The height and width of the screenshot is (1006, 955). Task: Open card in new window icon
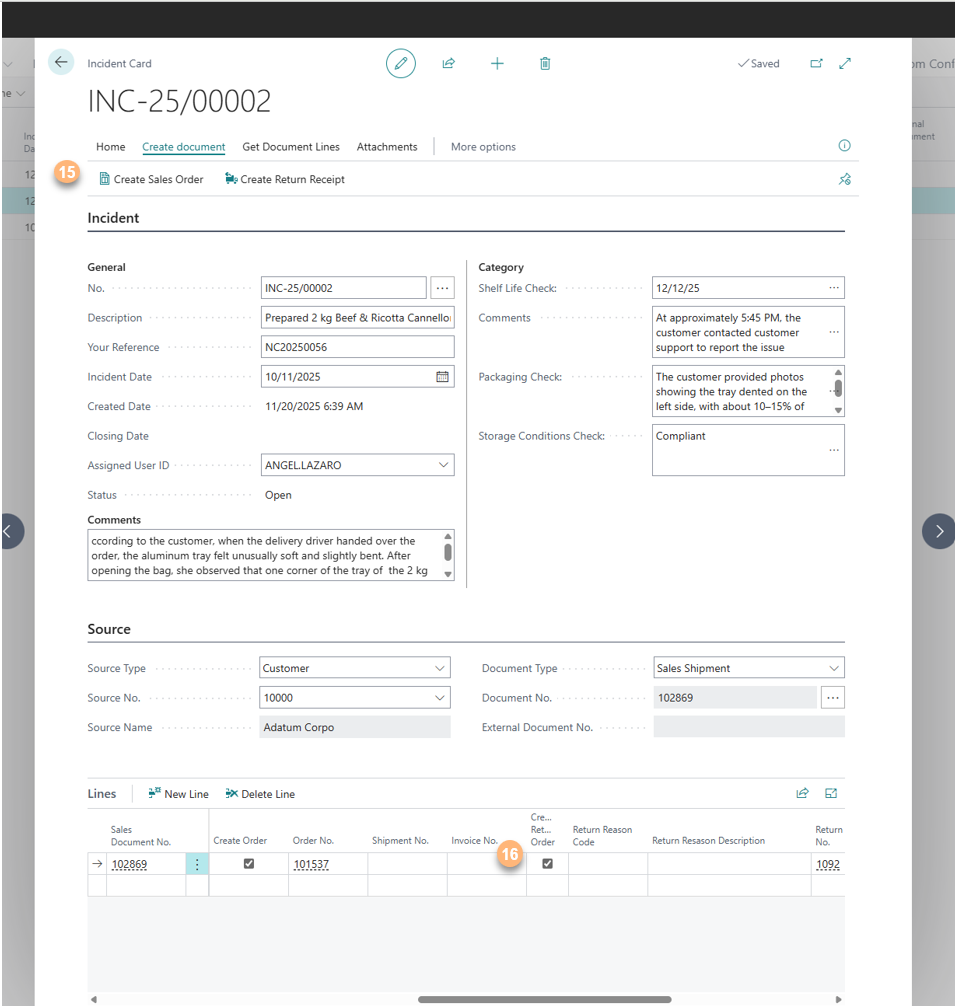[816, 64]
